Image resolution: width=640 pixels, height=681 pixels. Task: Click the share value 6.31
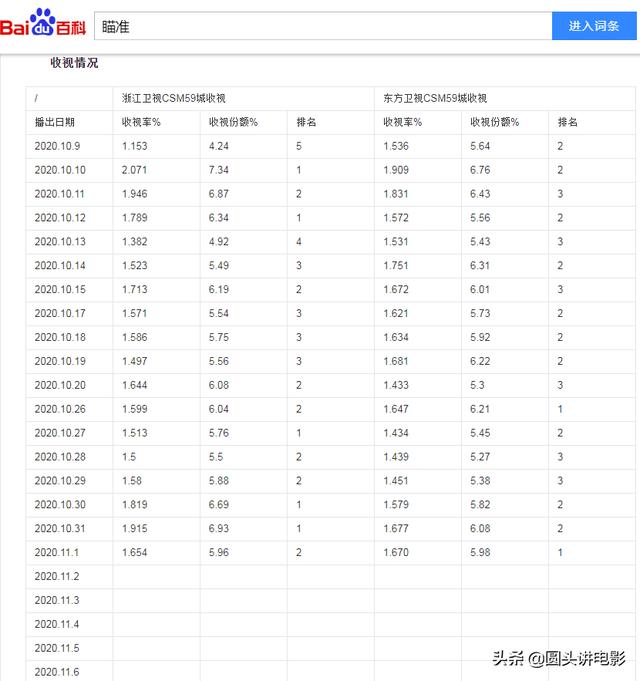[480, 266]
